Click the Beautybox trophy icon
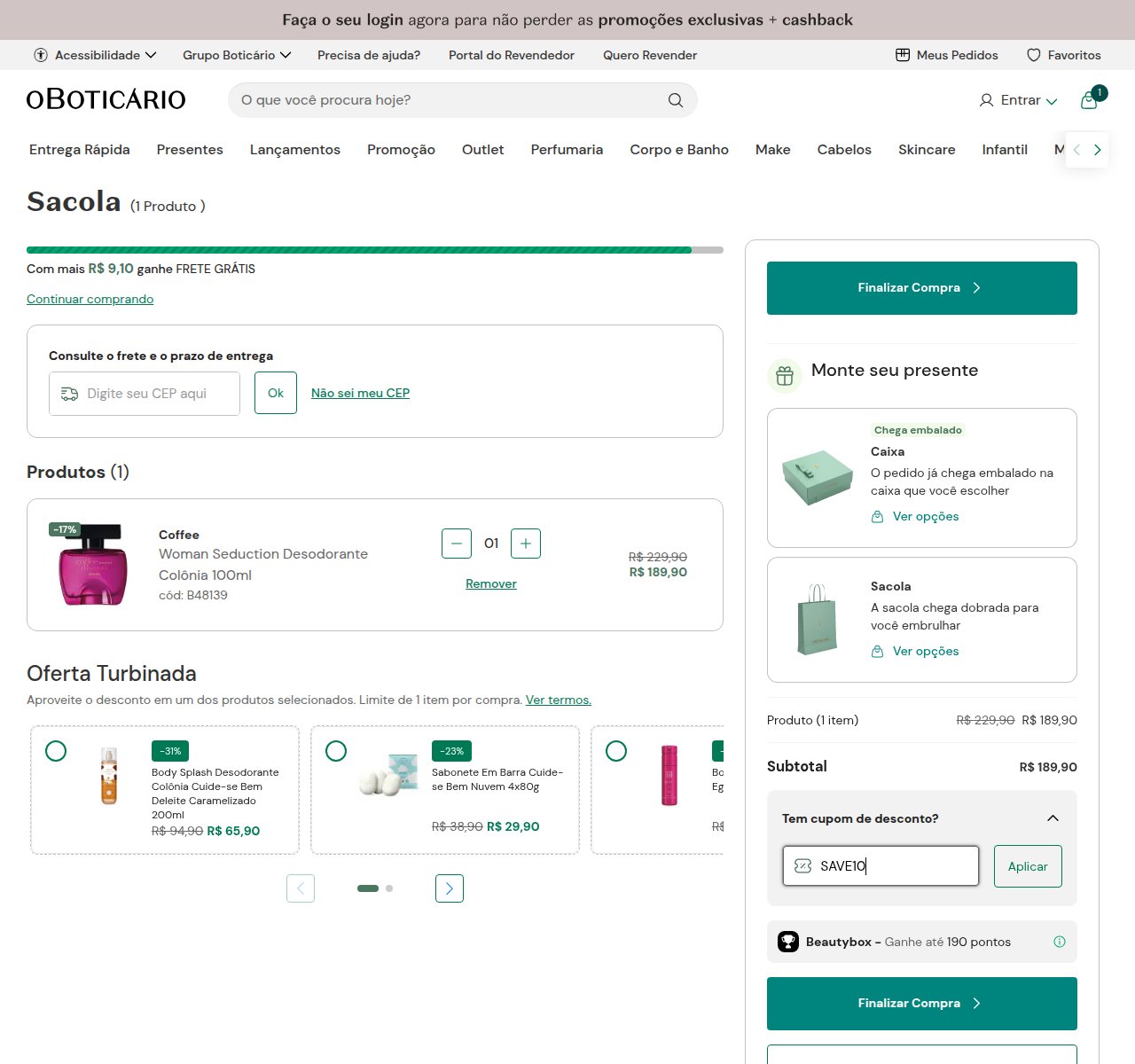 pyautogui.click(x=788, y=942)
